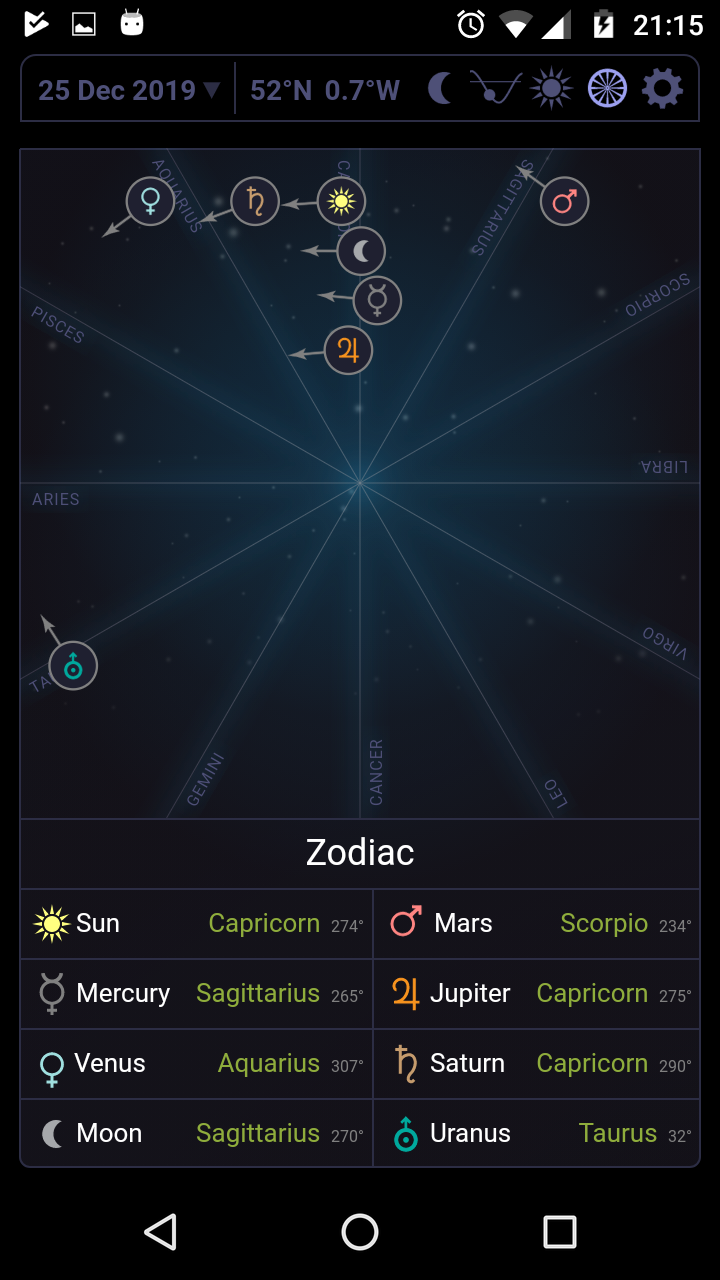The width and height of the screenshot is (720, 1280).
Task: Tap the Mercury symbol on the chart
Action: pos(377,300)
